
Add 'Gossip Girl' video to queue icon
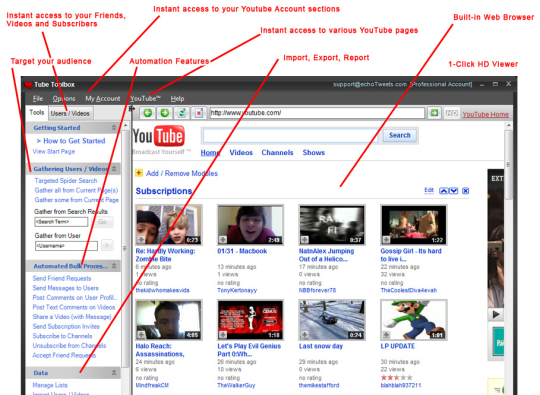(386, 239)
